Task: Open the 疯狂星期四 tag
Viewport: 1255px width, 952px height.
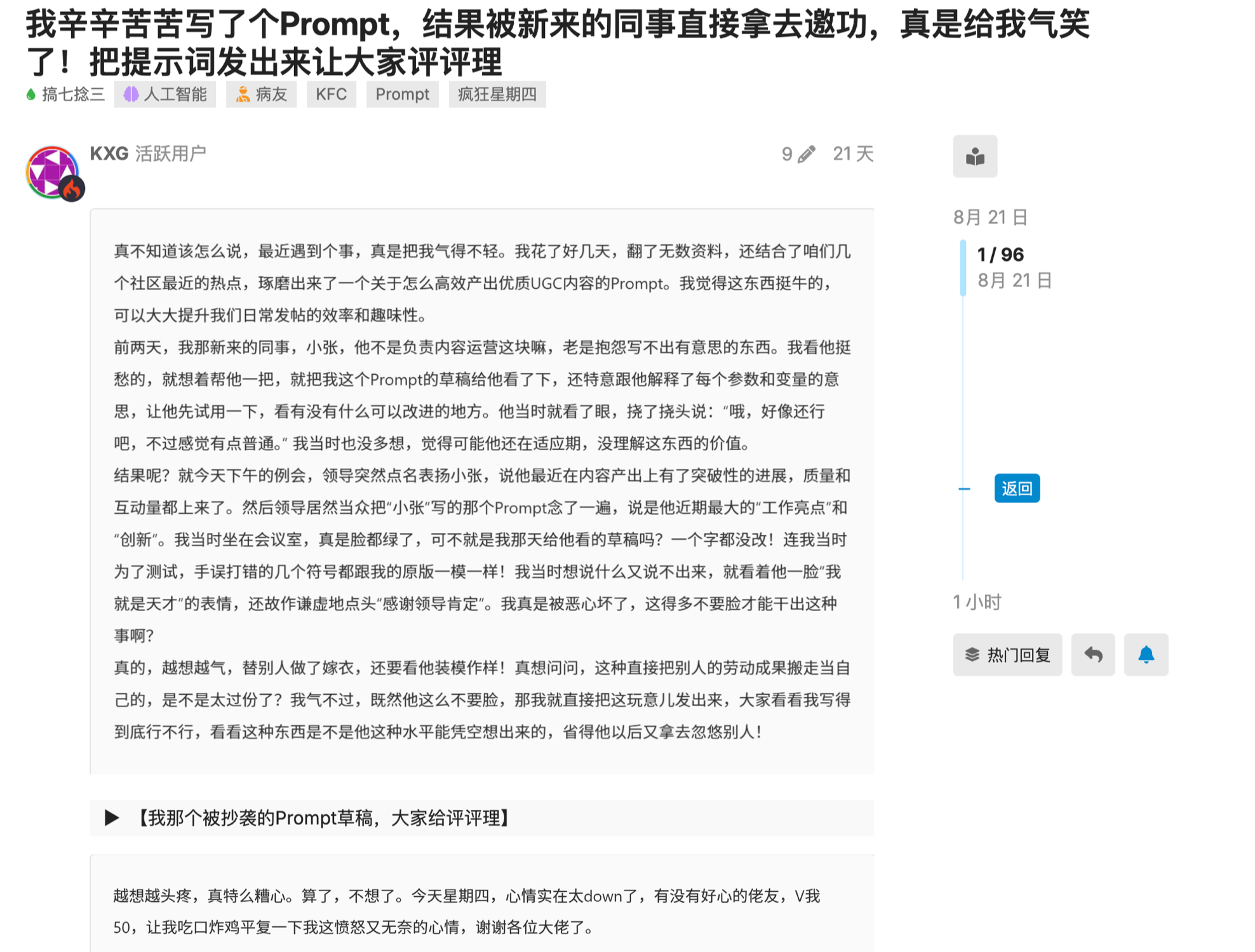Action: 497,95
